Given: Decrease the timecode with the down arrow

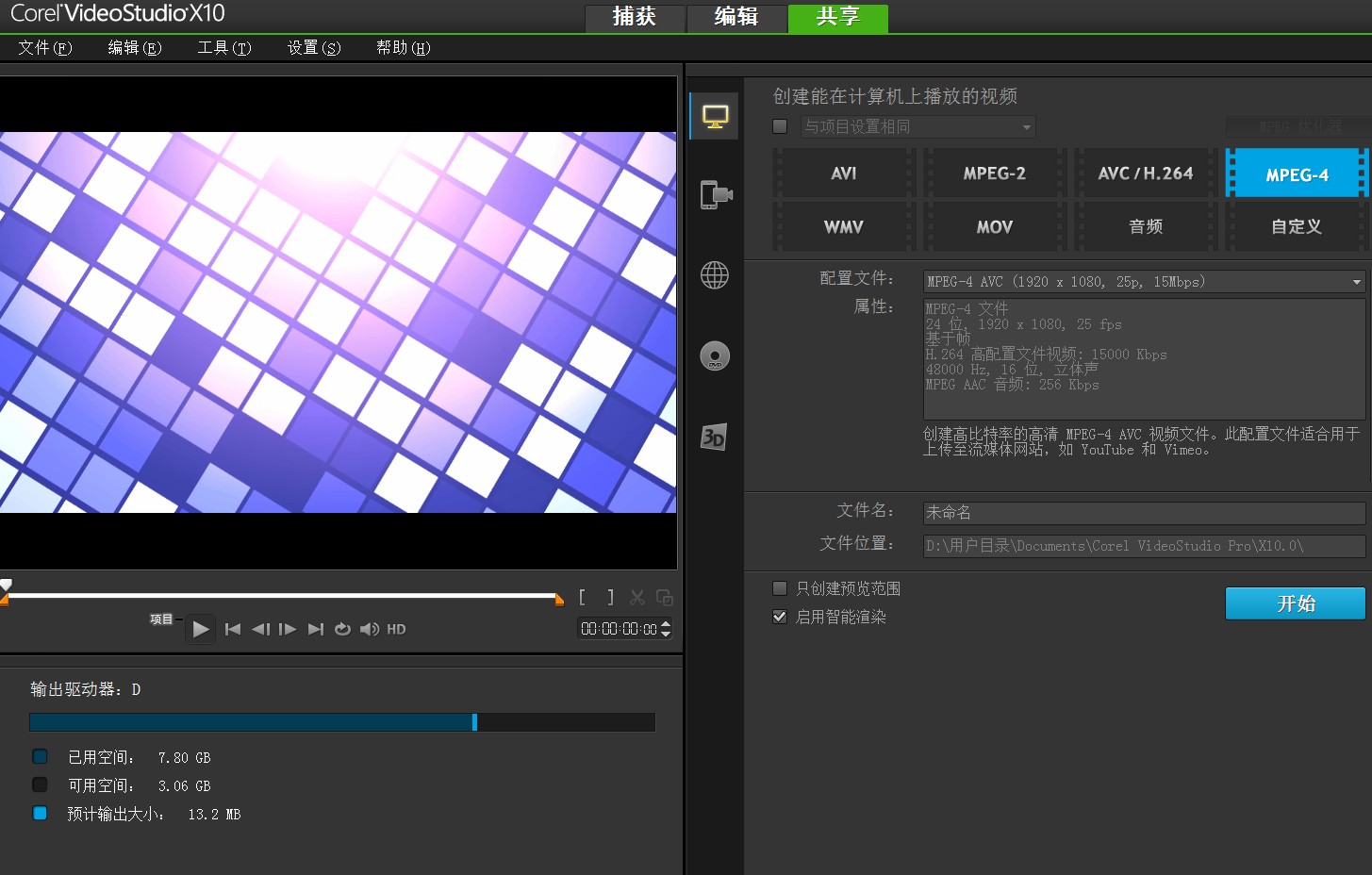Looking at the screenshot, I should pyautogui.click(x=666, y=634).
